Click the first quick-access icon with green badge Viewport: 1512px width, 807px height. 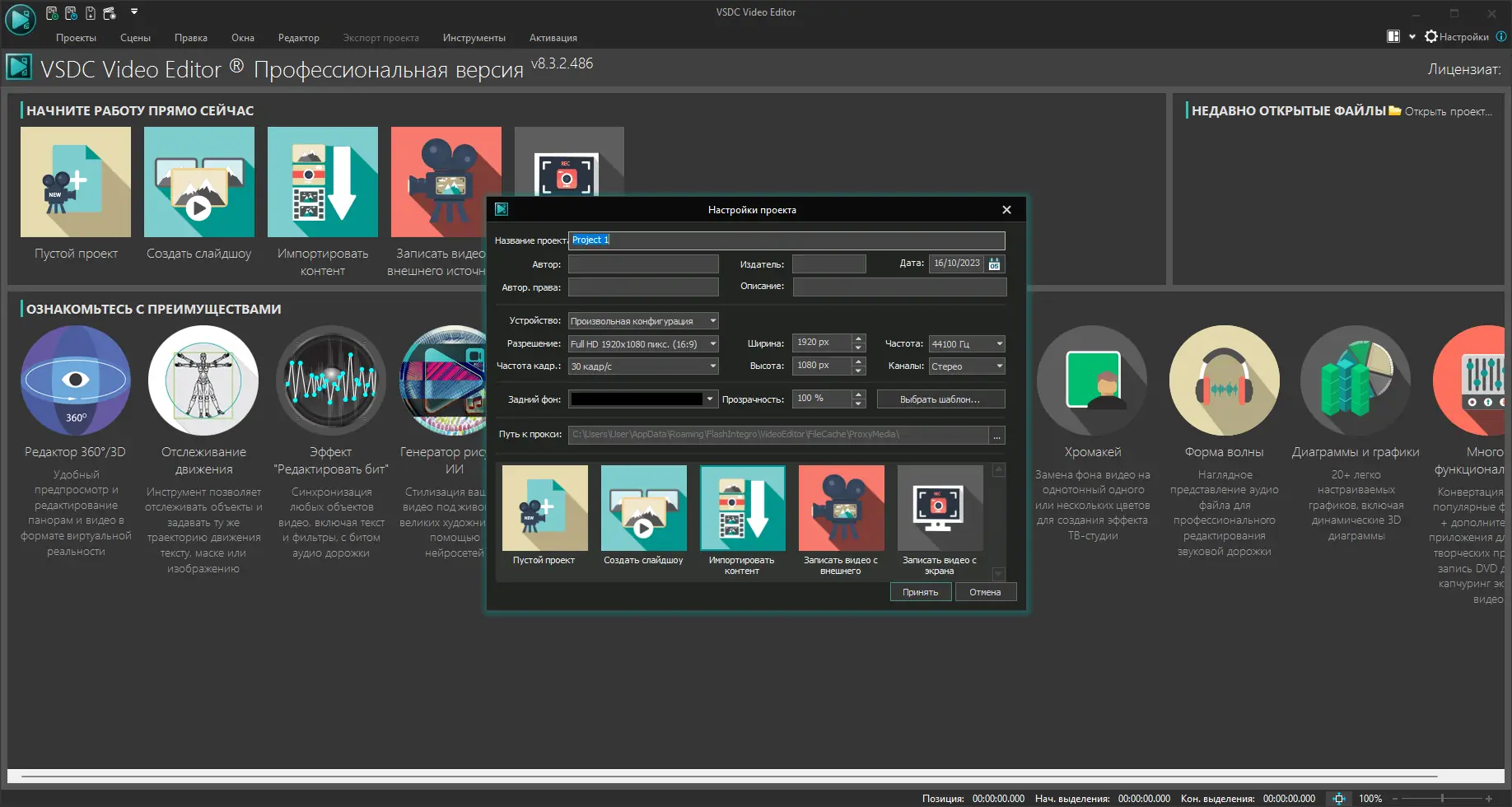click(52, 13)
